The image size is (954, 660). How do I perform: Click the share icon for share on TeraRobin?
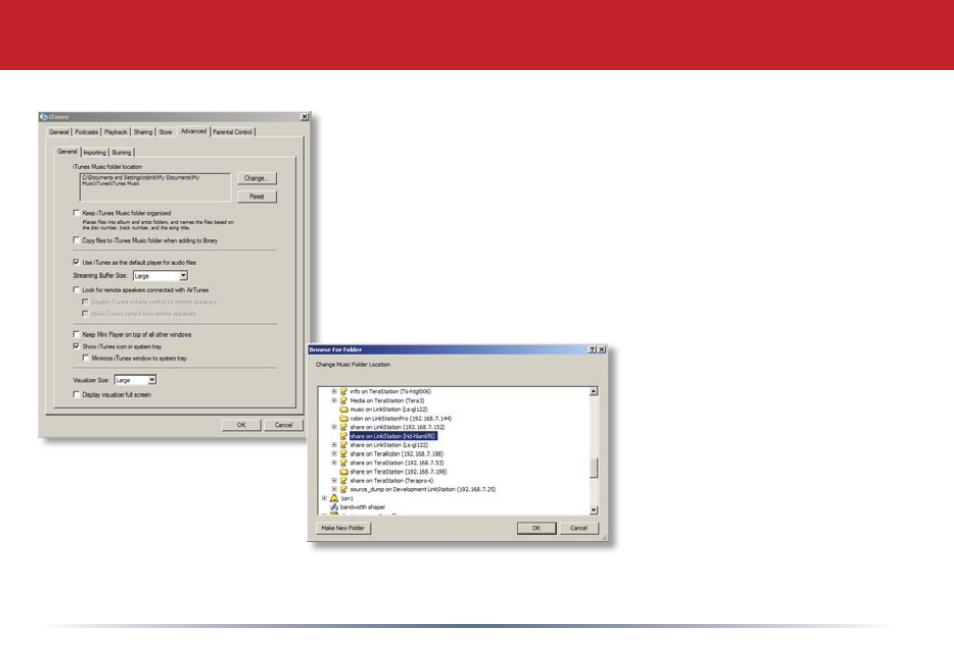[343, 454]
